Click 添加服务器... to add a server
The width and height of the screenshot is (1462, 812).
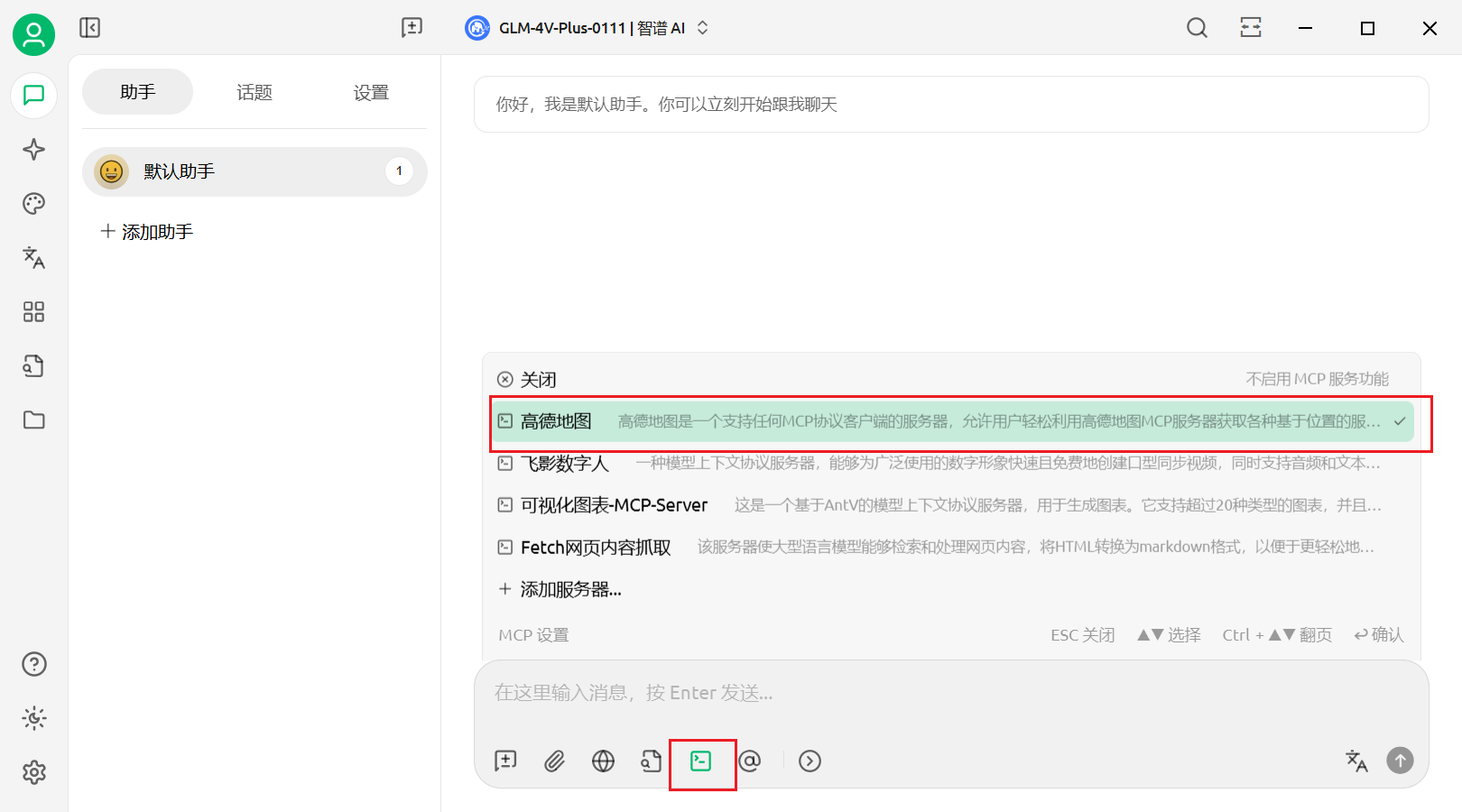[951, 589]
